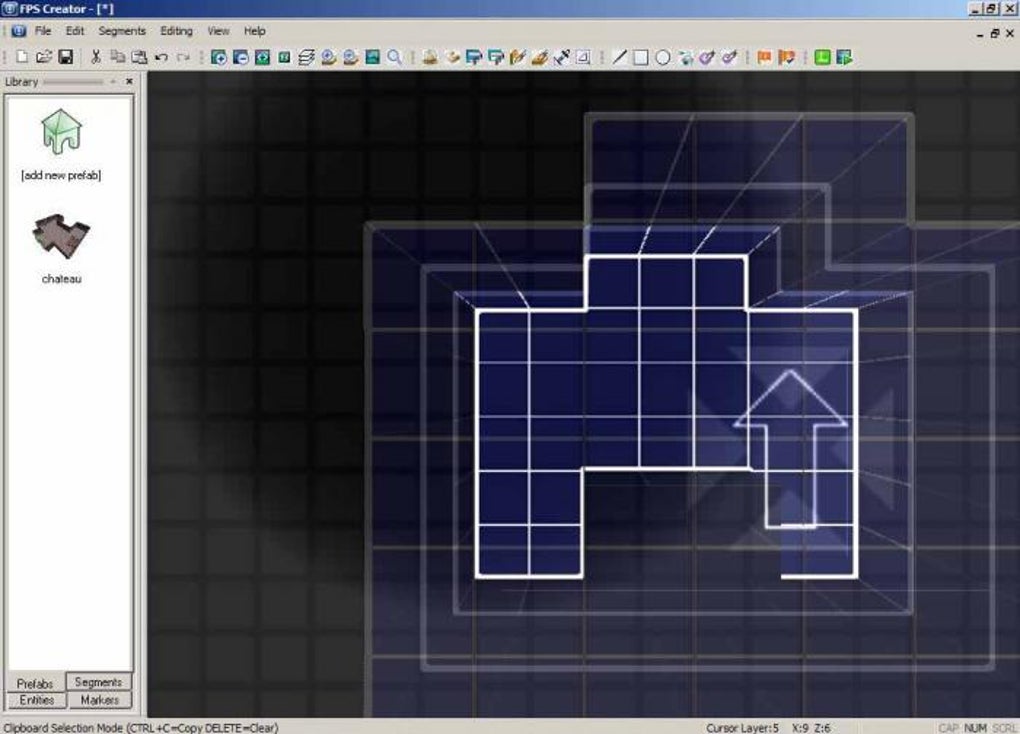Click the Cursor Layer:5 status text

(742, 727)
